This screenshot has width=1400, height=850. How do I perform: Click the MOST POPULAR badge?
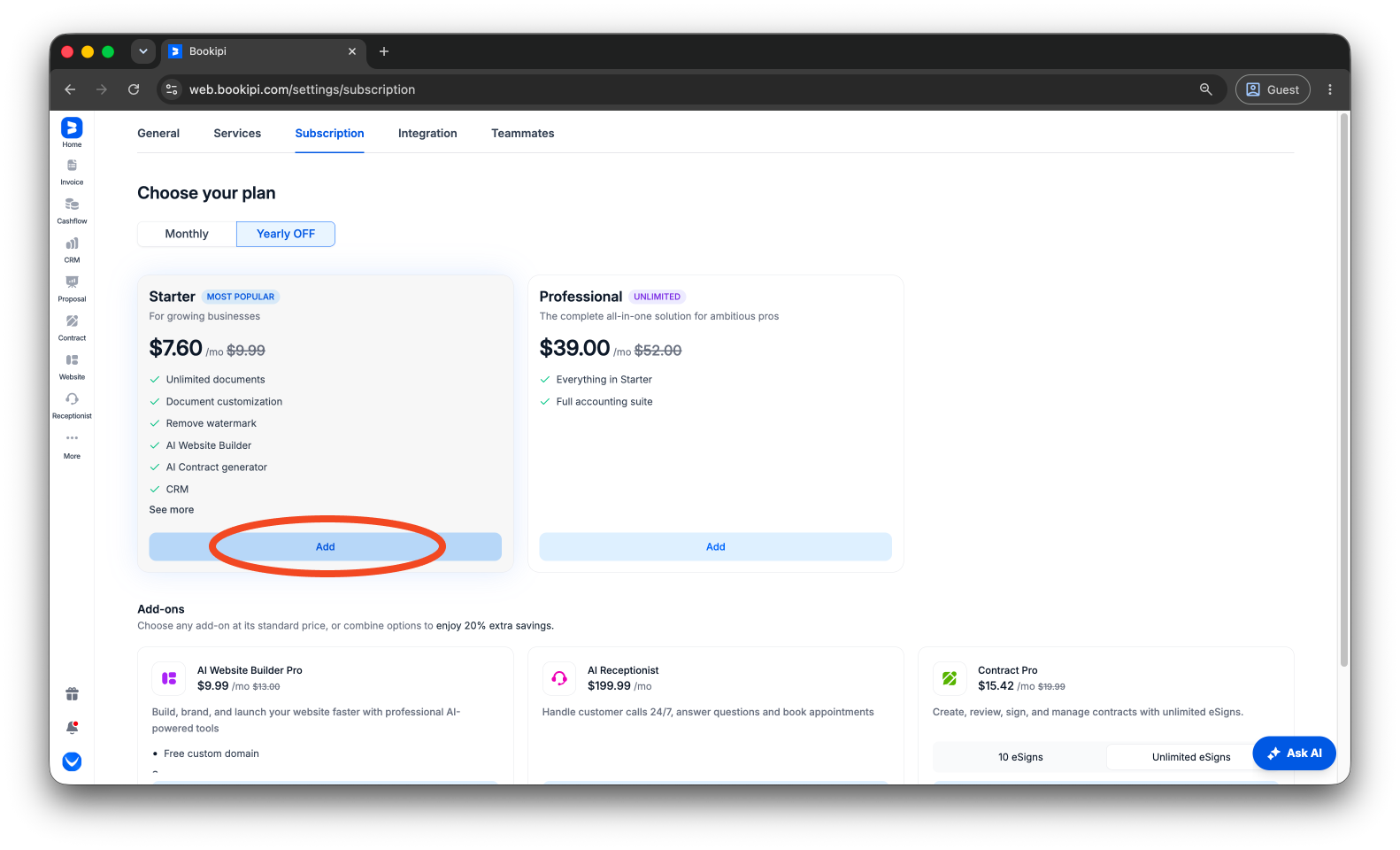coord(241,297)
